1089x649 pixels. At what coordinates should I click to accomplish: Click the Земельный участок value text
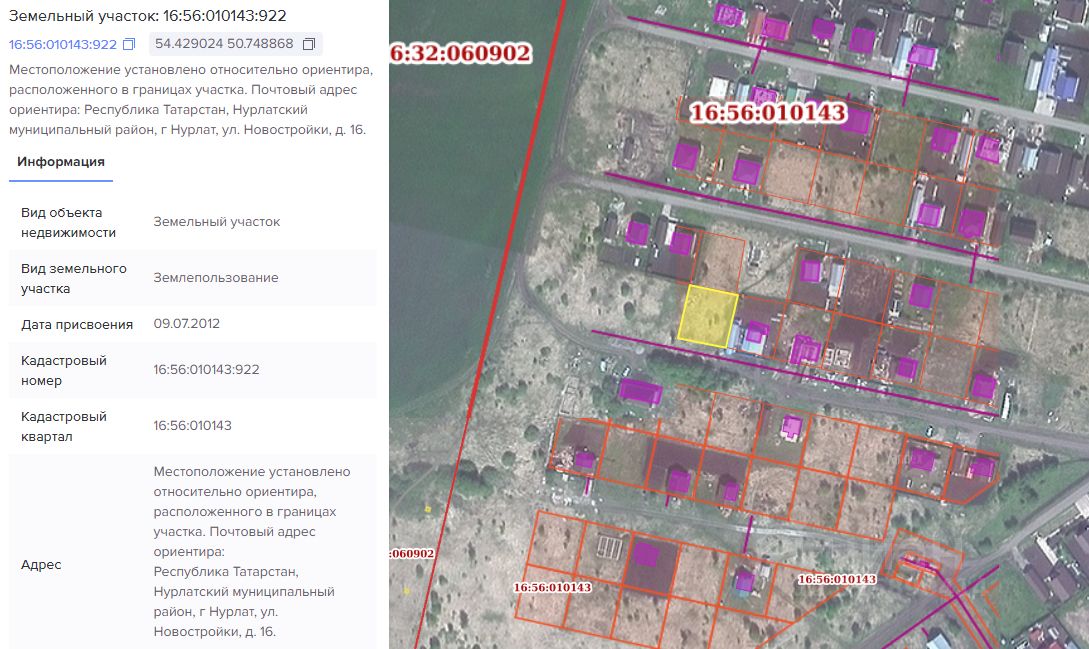(217, 222)
